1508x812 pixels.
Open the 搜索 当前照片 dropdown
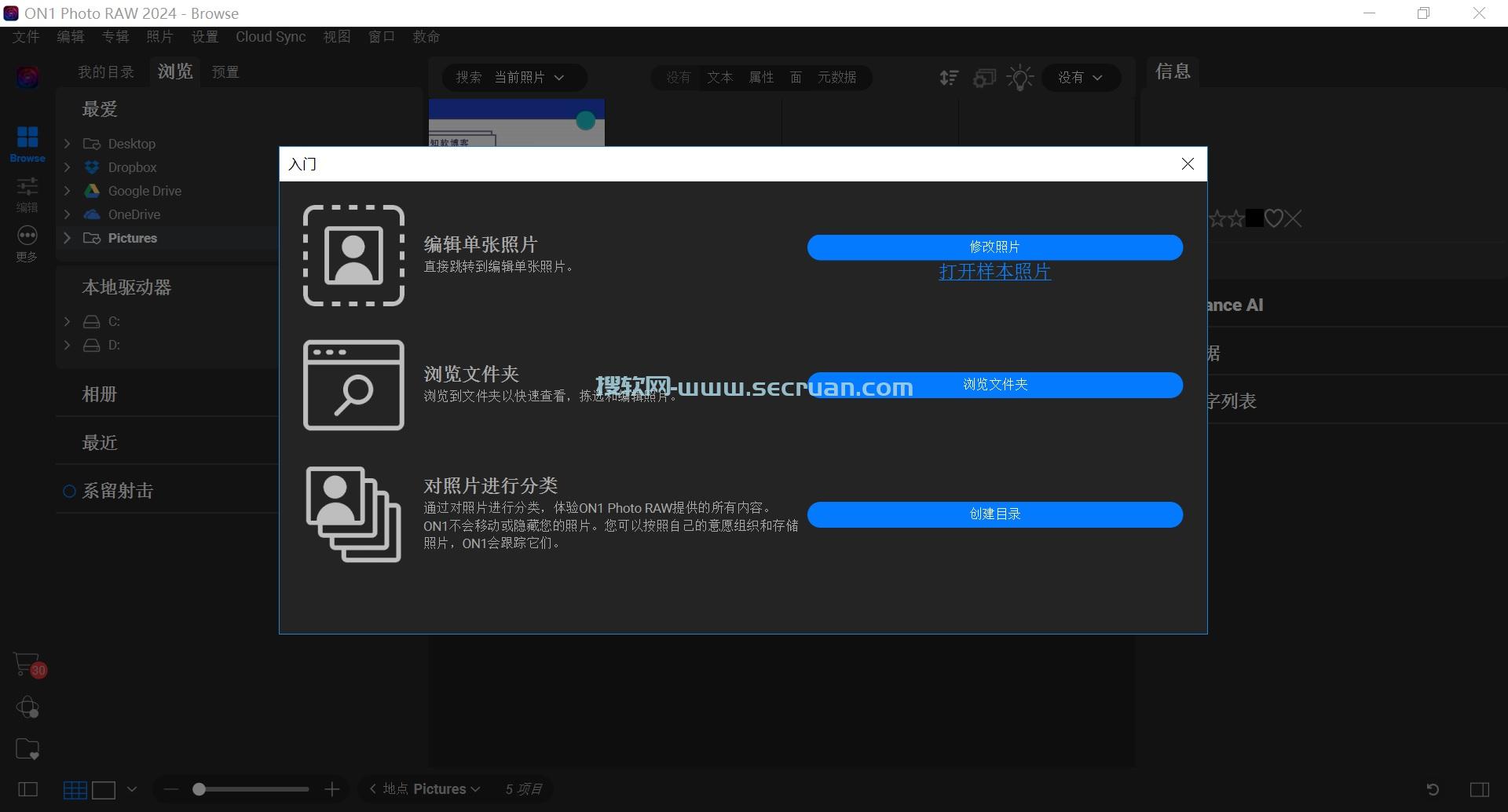[x=514, y=78]
